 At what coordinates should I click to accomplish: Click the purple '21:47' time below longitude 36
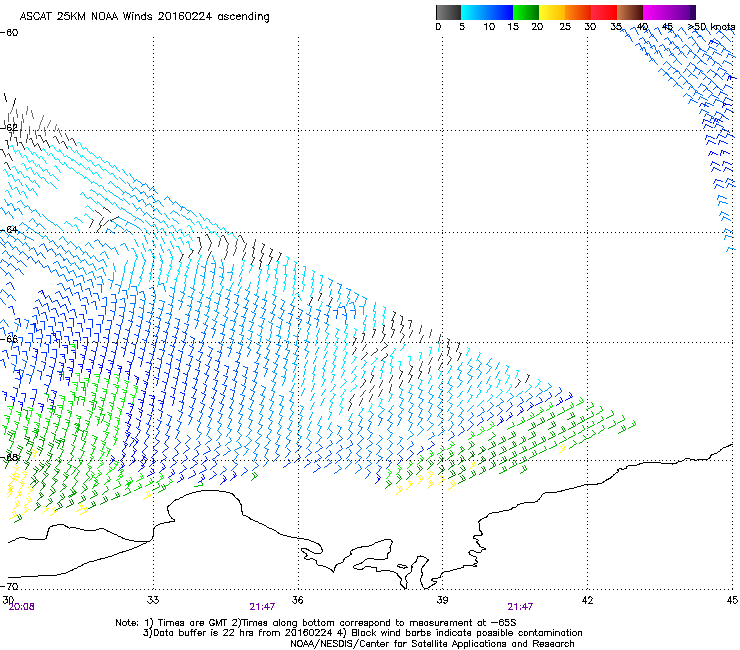(x=262, y=607)
